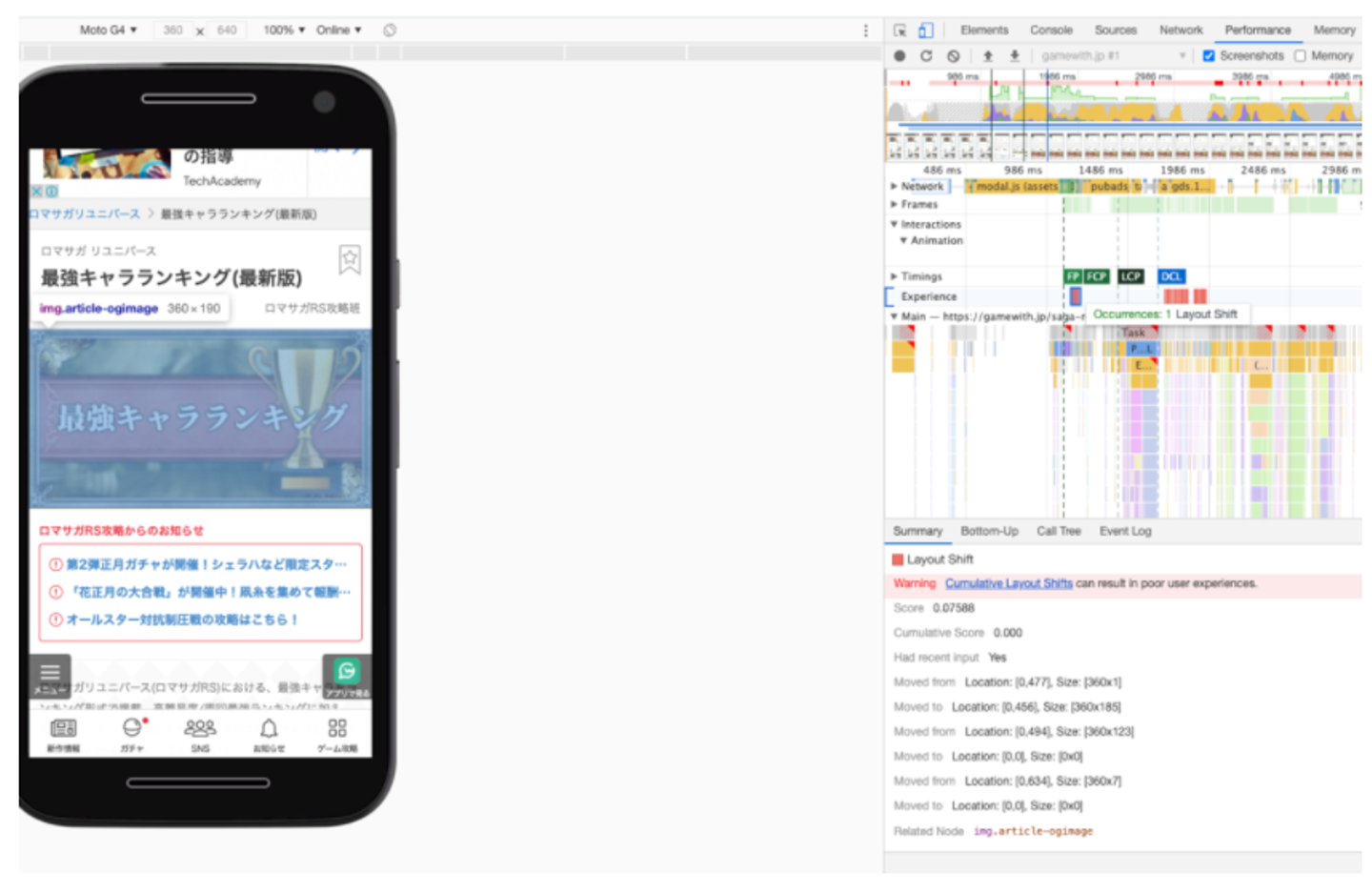
Task: Open the 100% zoom dropdown
Action: tap(284, 30)
